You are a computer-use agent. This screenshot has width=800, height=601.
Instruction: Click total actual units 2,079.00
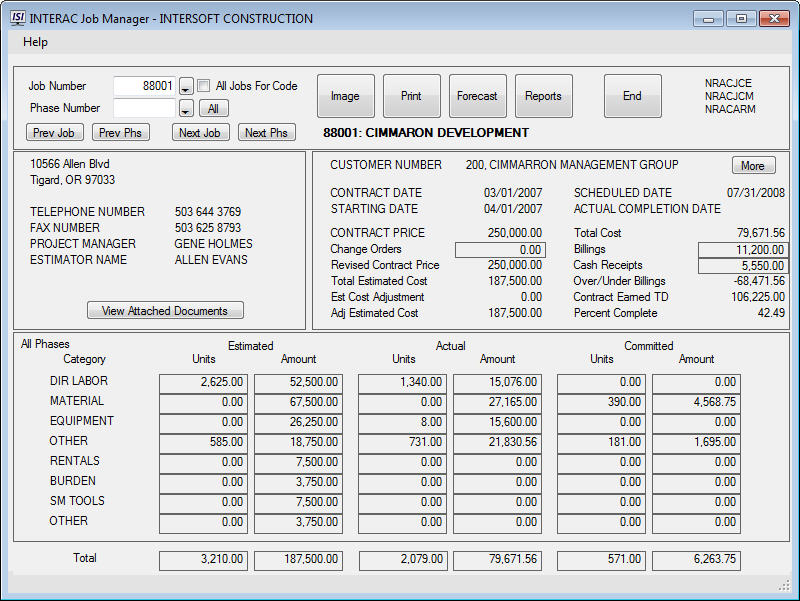pos(403,560)
